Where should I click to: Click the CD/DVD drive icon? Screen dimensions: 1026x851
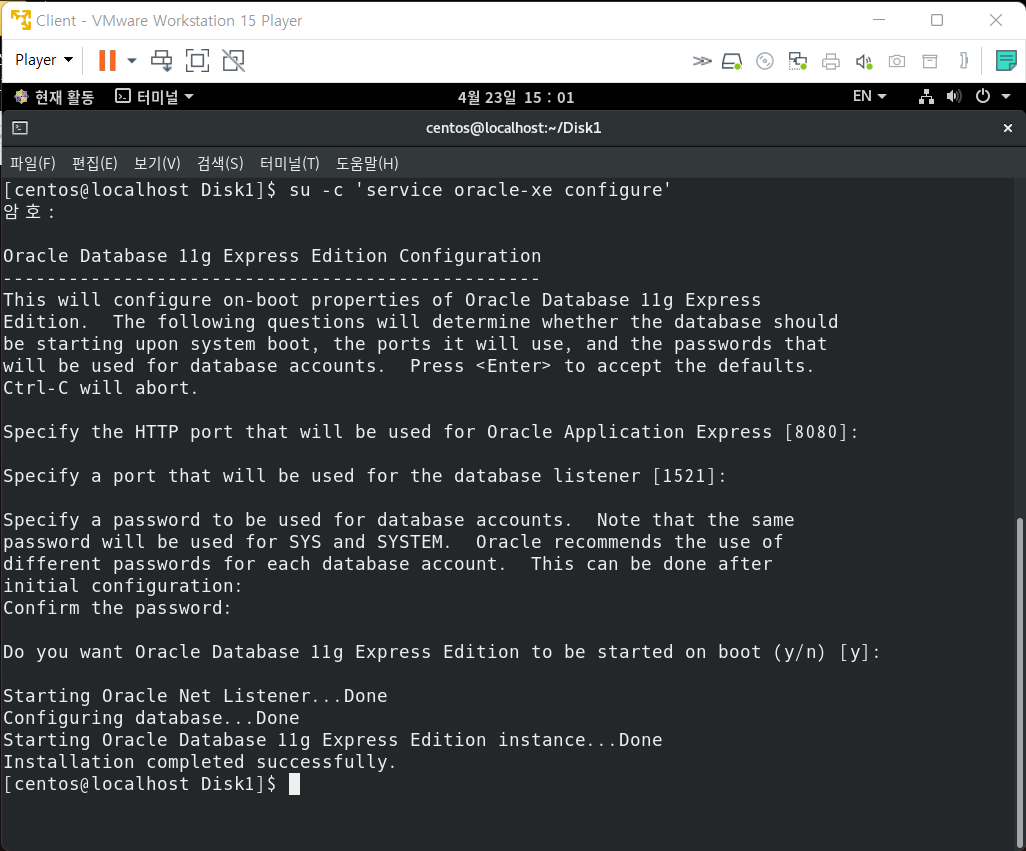(x=764, y=61)
